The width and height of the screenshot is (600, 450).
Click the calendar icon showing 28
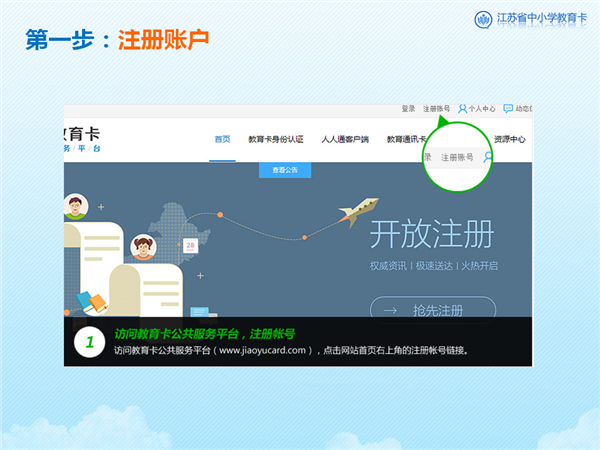pos(190,246)
